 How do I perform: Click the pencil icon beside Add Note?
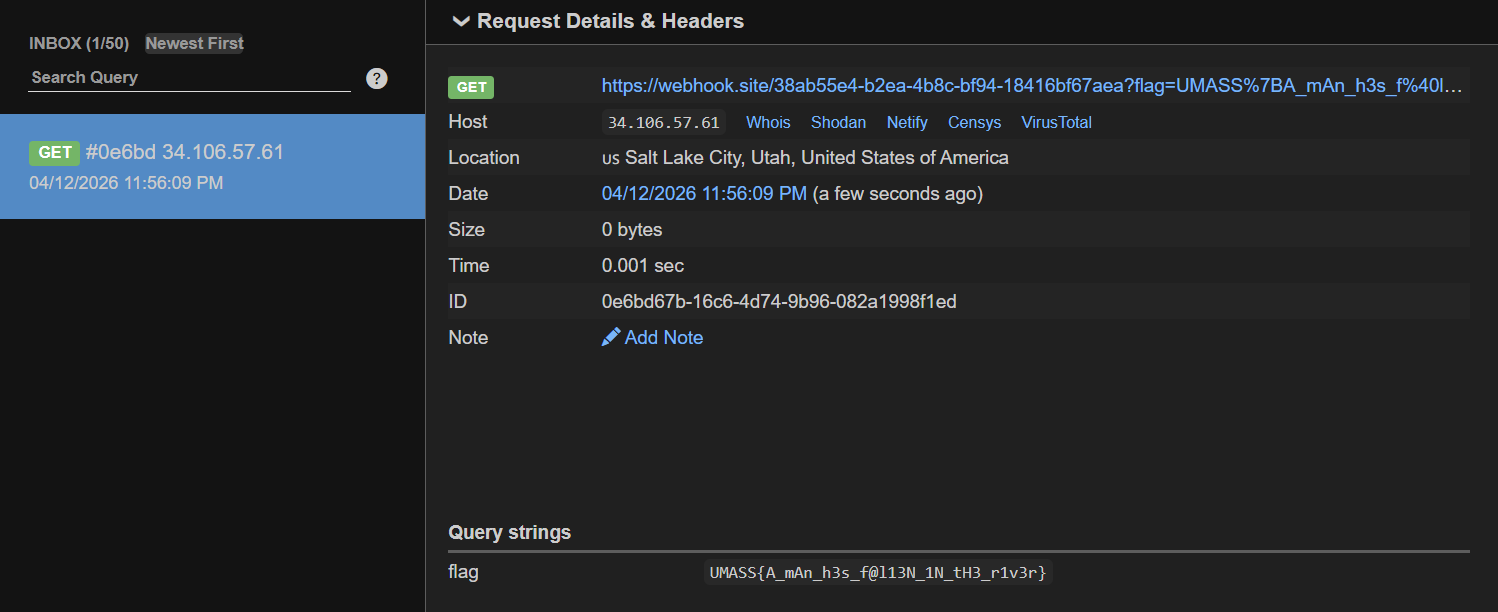tap(611, 338)
